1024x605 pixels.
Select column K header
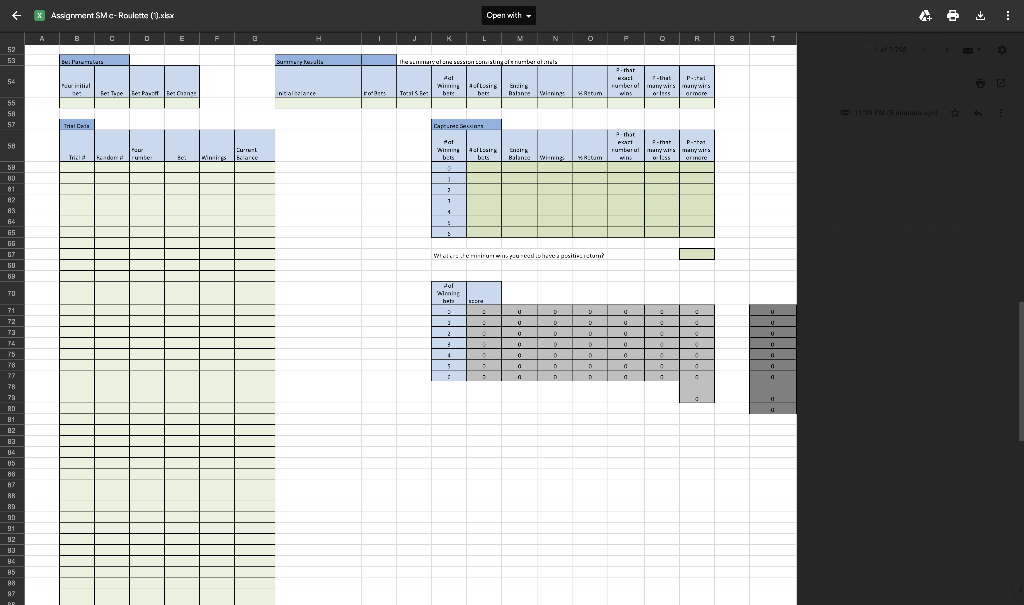449,39
